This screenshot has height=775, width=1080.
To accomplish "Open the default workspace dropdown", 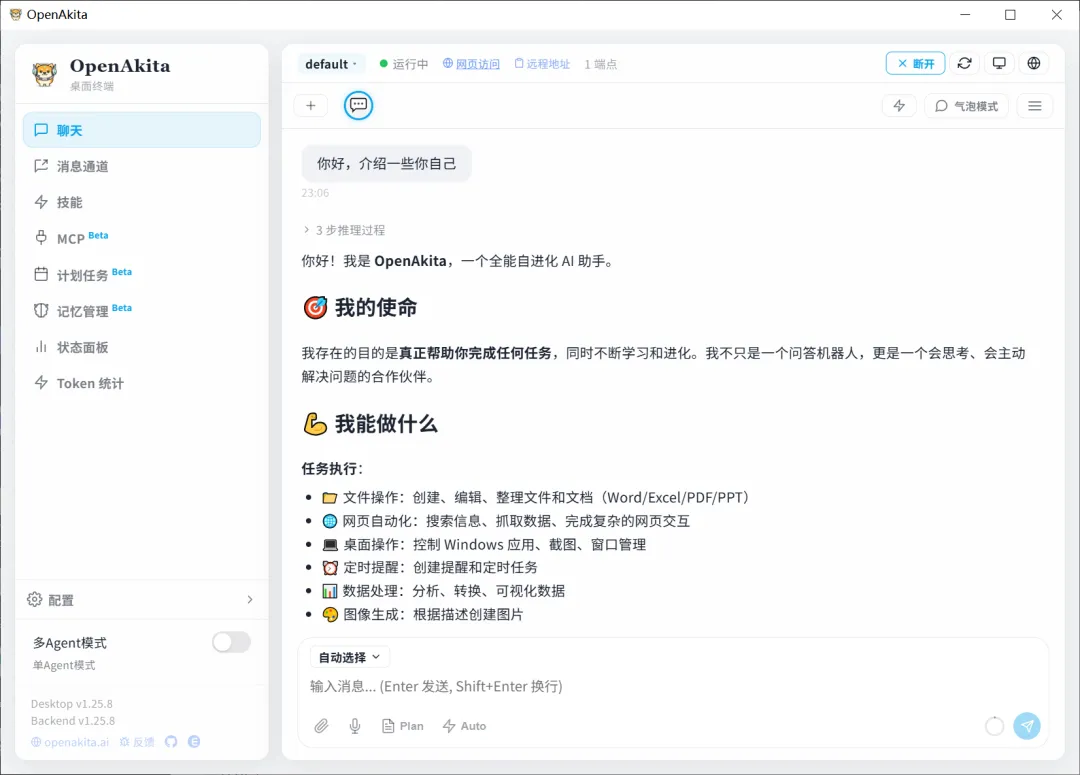I will 331,64.
